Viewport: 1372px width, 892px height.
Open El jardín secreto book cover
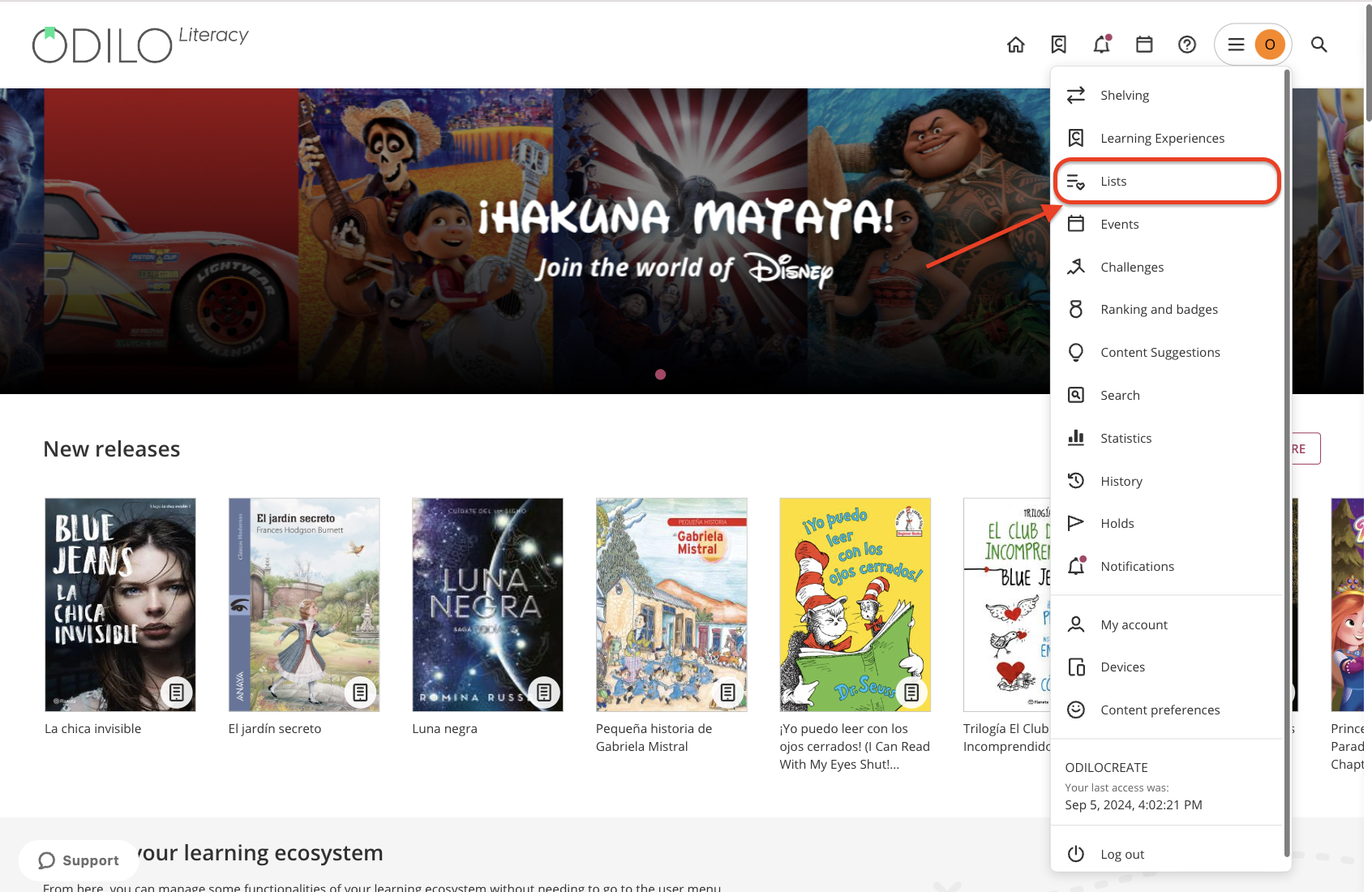(x=304, y=605)
